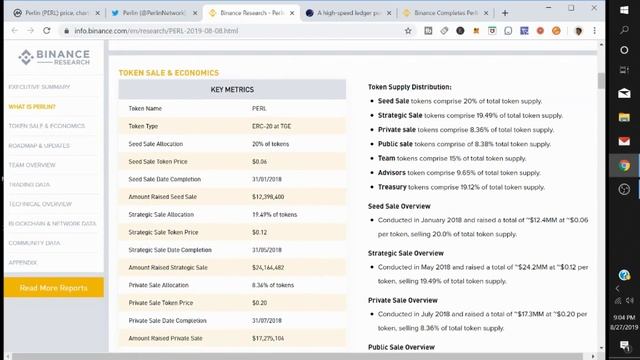This screenshot has width=640, height=360.
Task: Open Windows search from taskbar
Action: coord(624,30)
